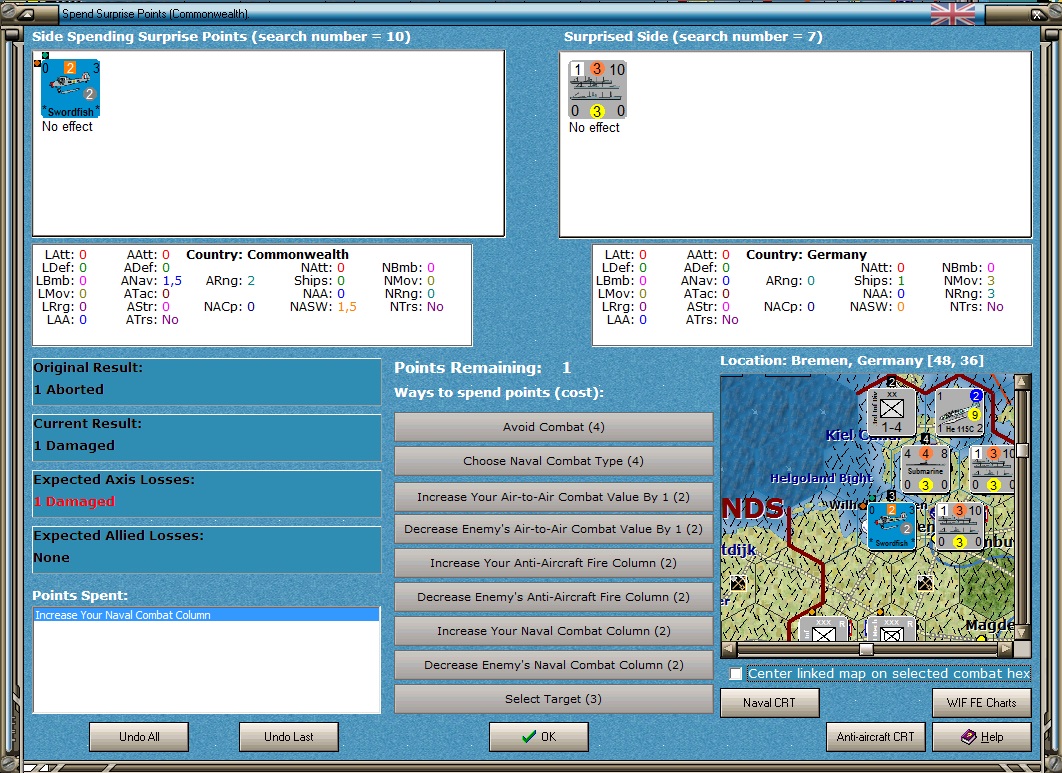Click the Germany 'NMov: 3' value

pyautogui.click(x=990, y=280)
